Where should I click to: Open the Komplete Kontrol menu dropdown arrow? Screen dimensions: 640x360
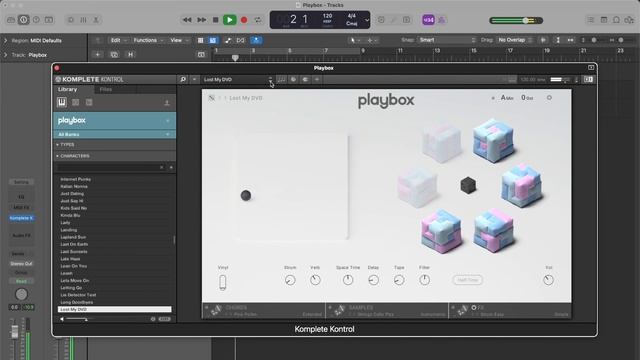tap(194, 79)
